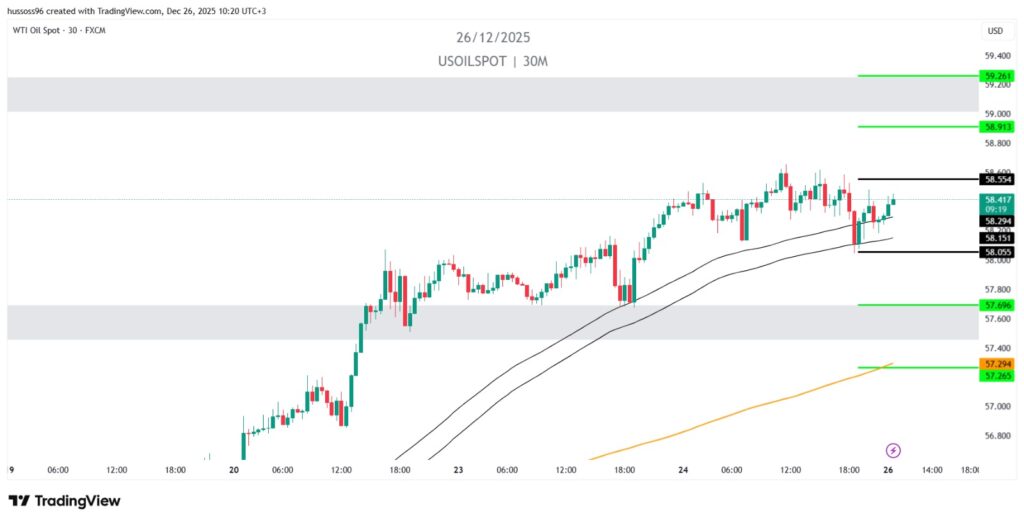Click the date 23 on time axis
The image size is (1024, 522).
(457, 469)
